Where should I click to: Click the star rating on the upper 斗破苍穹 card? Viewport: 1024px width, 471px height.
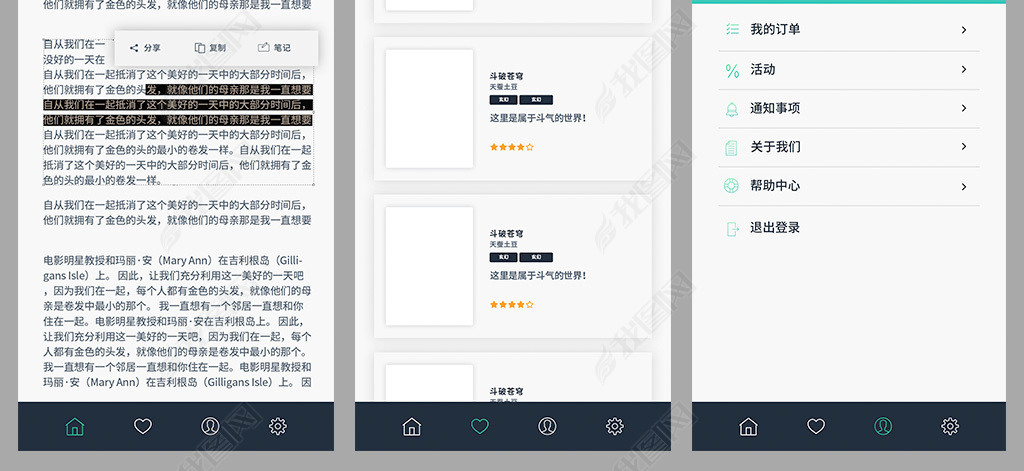tap(511, 147)
